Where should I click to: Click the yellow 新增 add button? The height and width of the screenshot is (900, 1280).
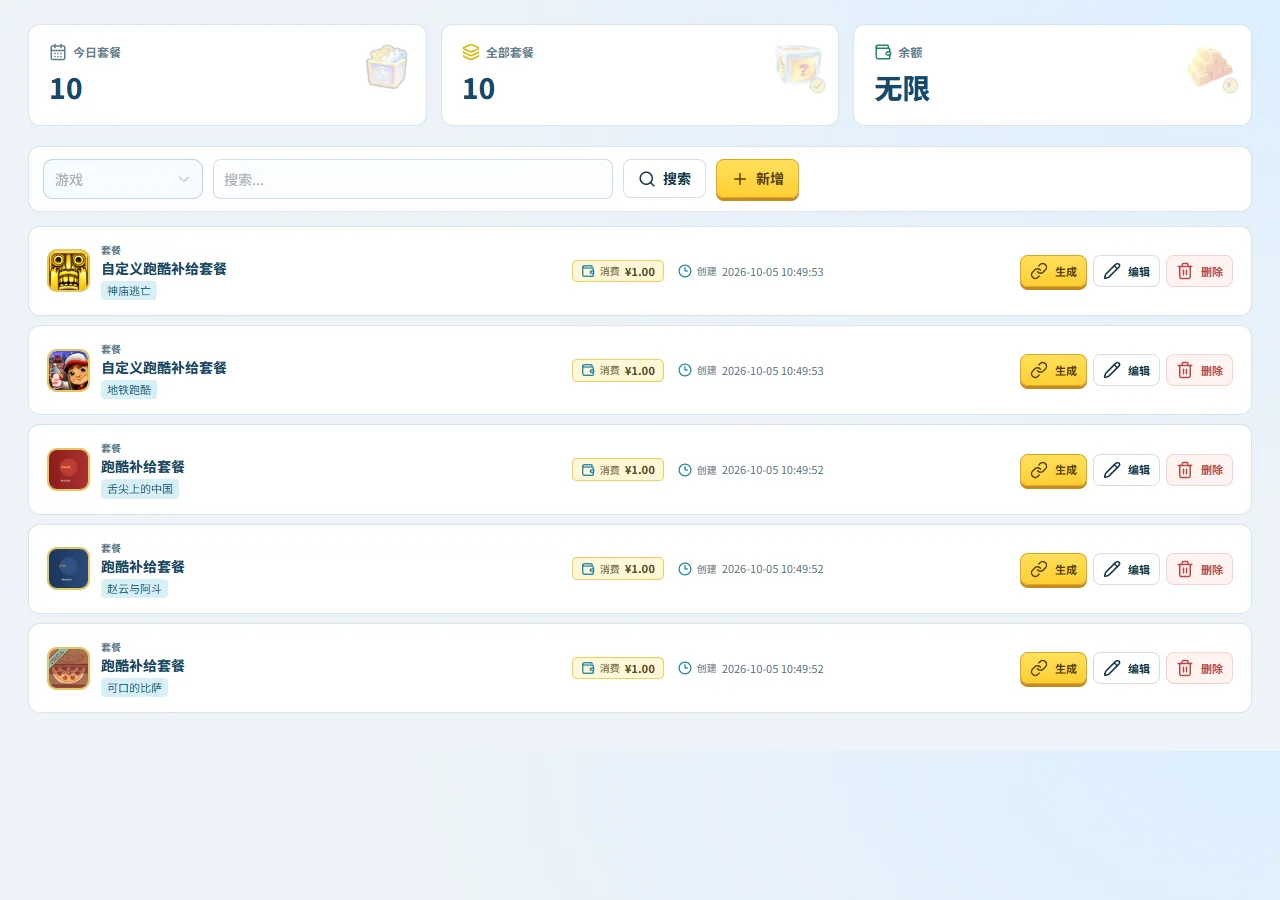[x=757, y=179]
